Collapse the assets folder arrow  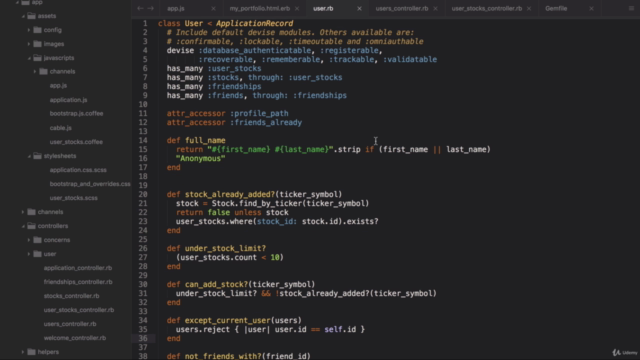coord(23,16)
